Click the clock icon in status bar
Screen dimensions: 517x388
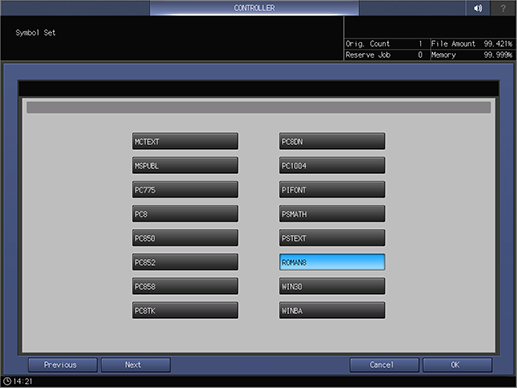click(7, 381)
